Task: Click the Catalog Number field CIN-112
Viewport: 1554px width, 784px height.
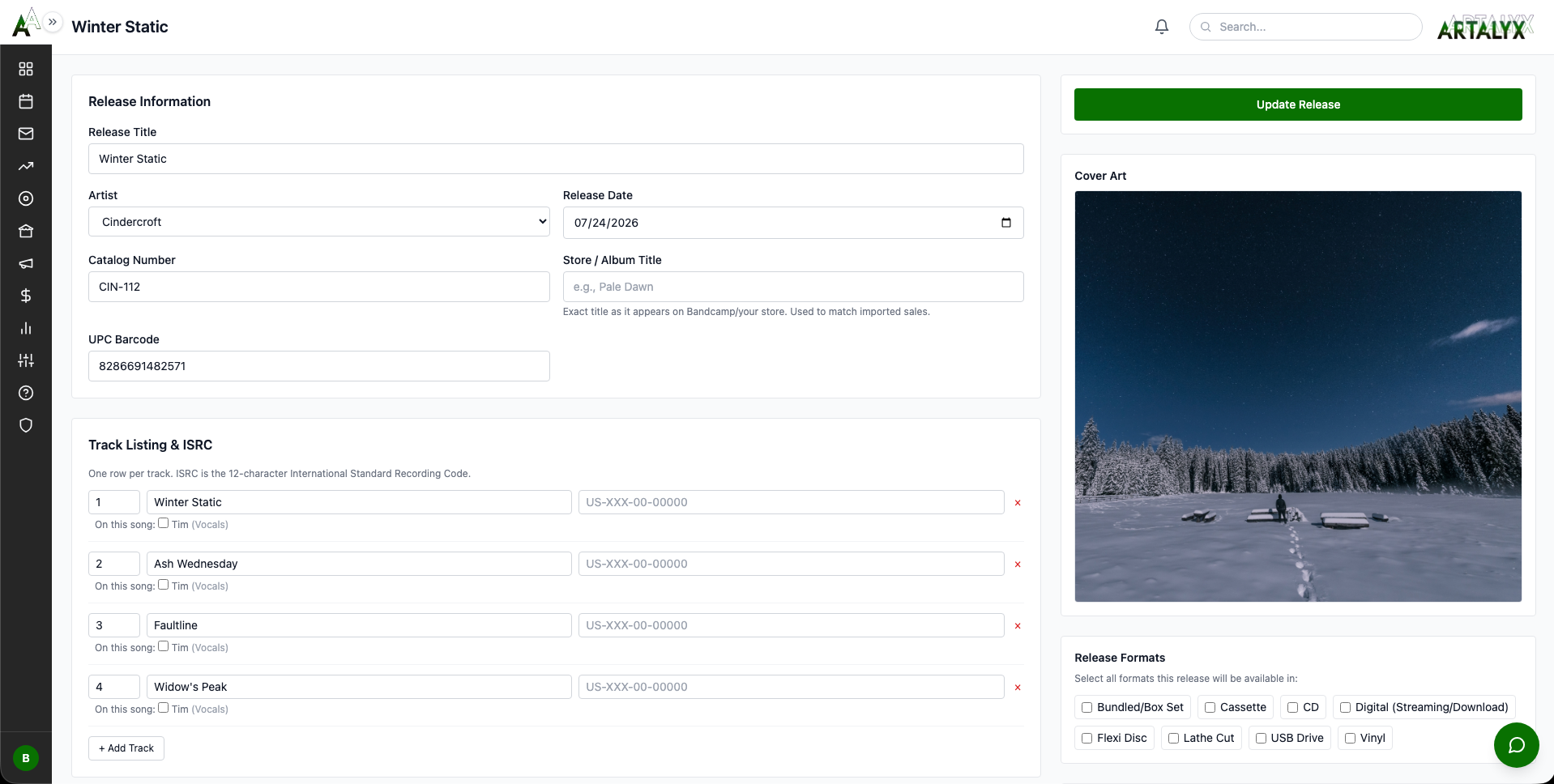Action: (x=319, y=287)
